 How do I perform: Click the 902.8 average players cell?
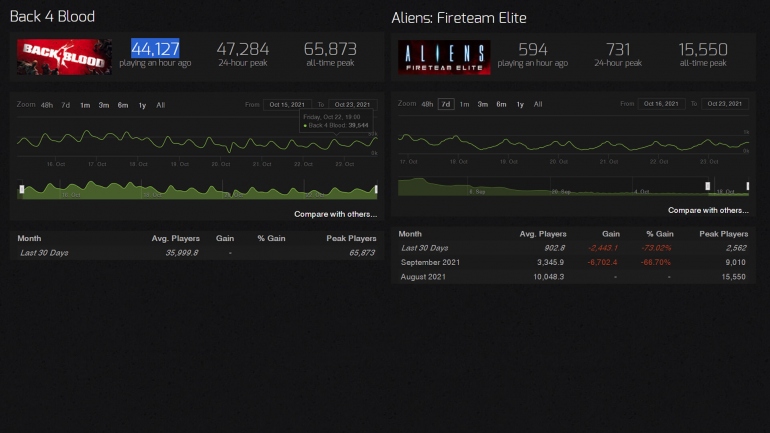pyautogui.click(x=554, y=248)
